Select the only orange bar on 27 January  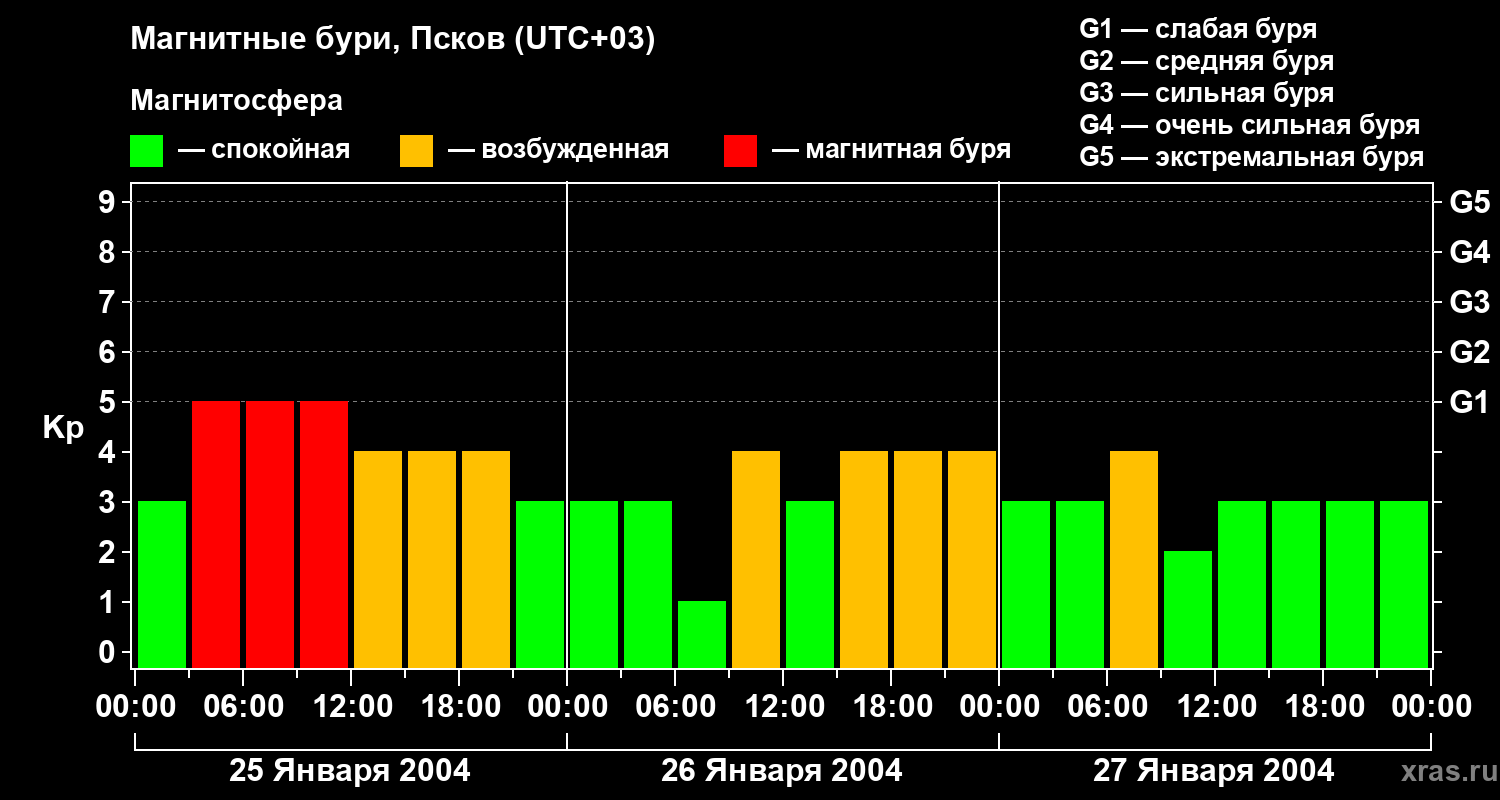pos(1134,559)
